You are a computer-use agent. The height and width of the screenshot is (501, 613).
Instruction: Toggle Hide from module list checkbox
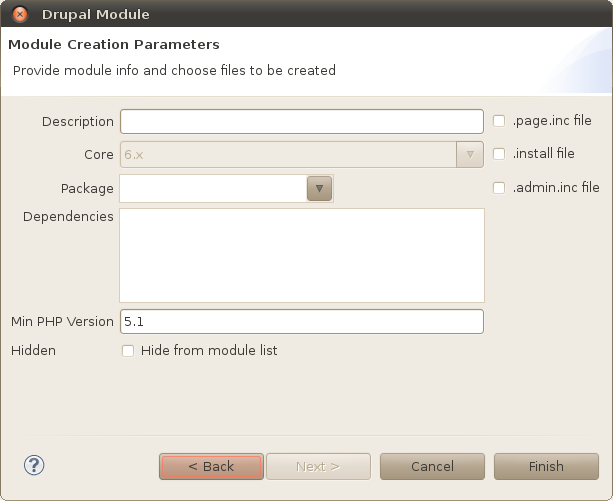[x=128, y=351]
